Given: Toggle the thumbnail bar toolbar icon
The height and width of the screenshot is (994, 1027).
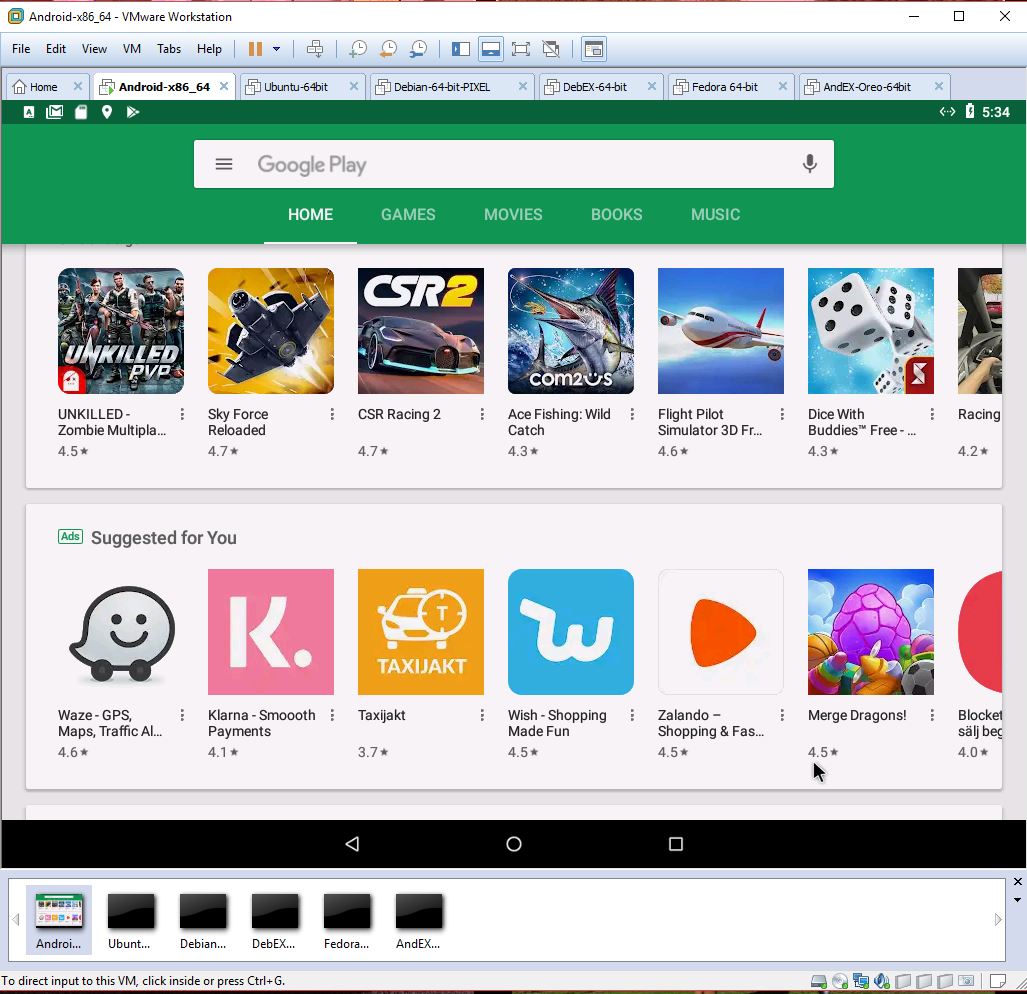Looking at the screenshot, I should click(x=491, y=49).
